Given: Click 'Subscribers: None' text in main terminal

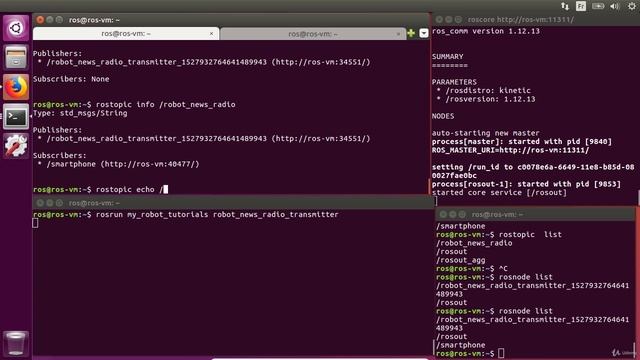Looking at the screenshot, I should pos(71,79).
